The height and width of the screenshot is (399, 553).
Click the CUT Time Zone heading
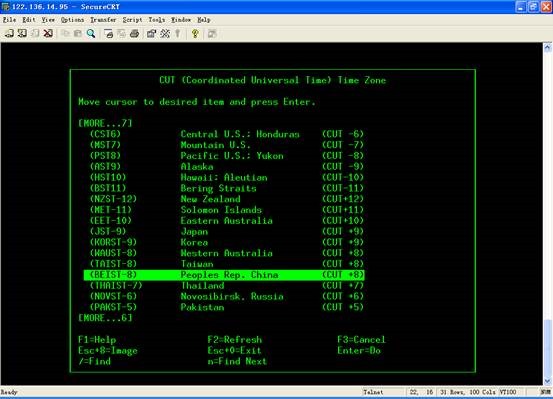tap(273, 80)
